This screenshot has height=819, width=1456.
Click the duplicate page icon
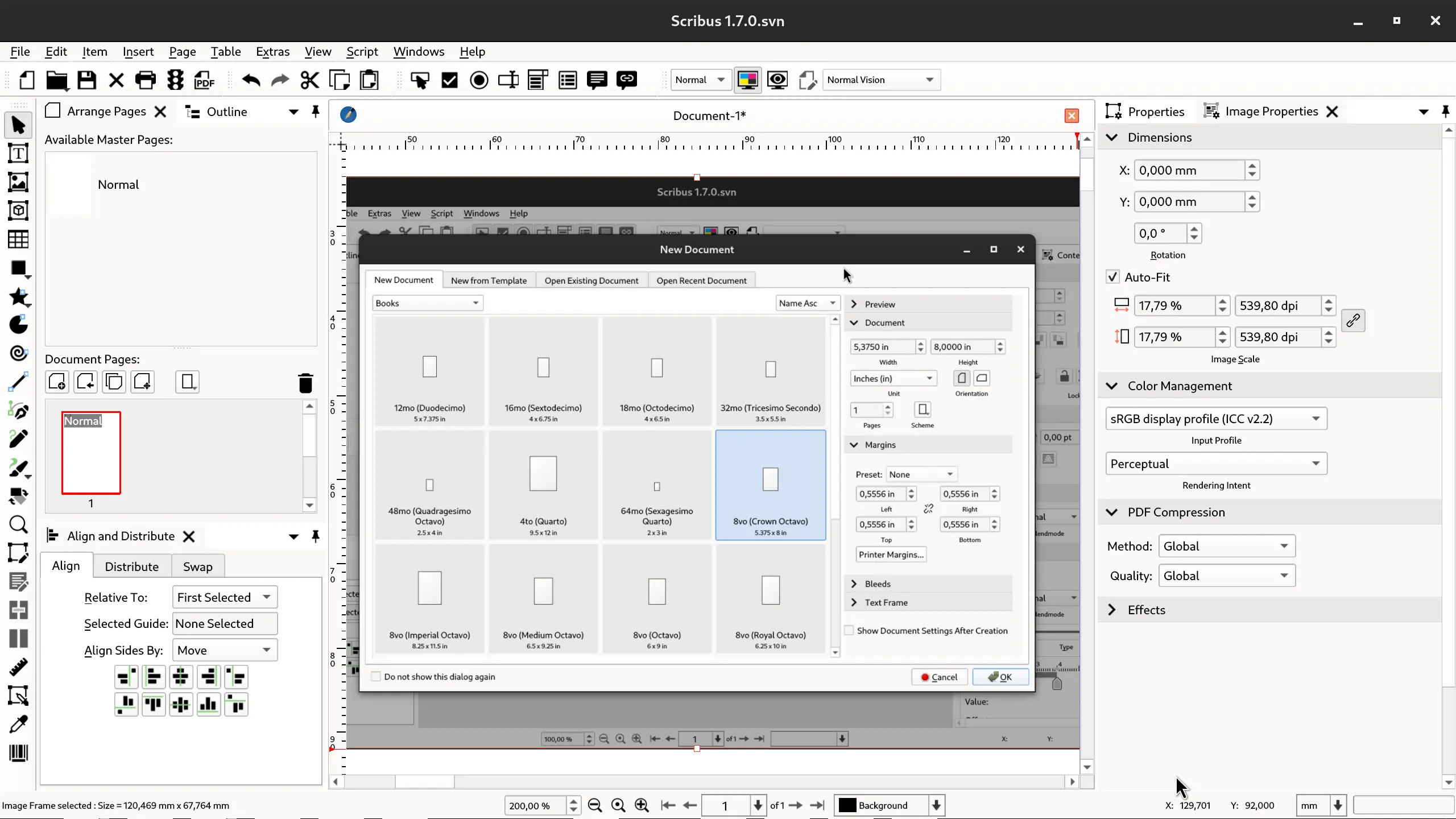pyautogui.click(x=114, y=382)
